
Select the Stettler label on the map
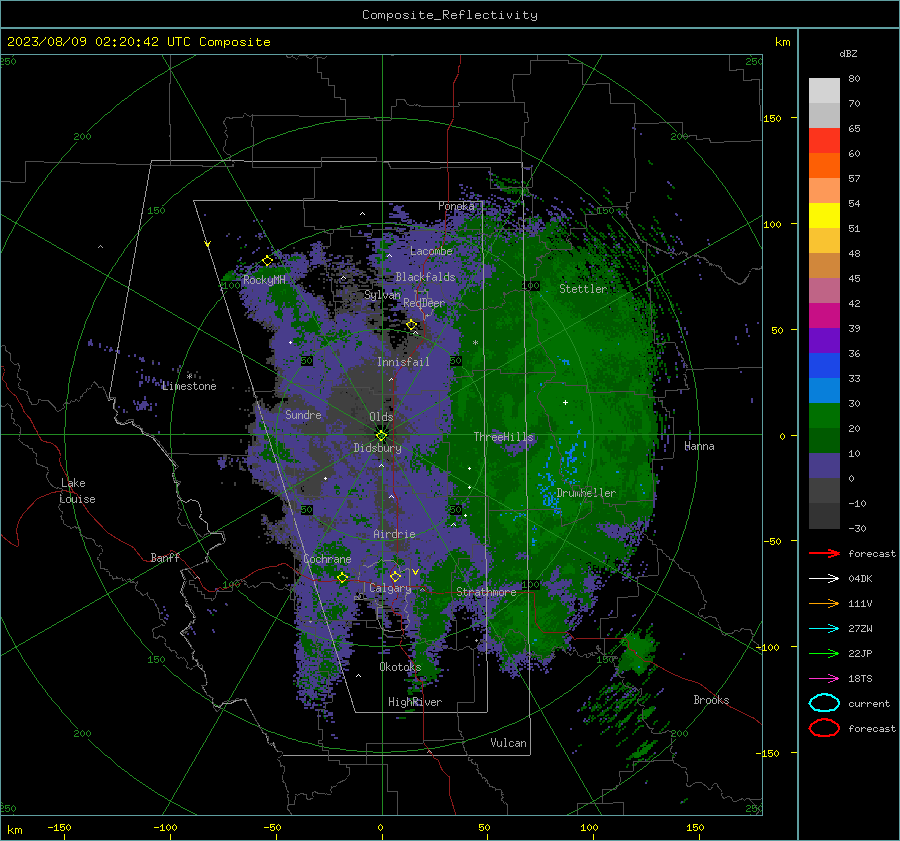pos(583,289)
